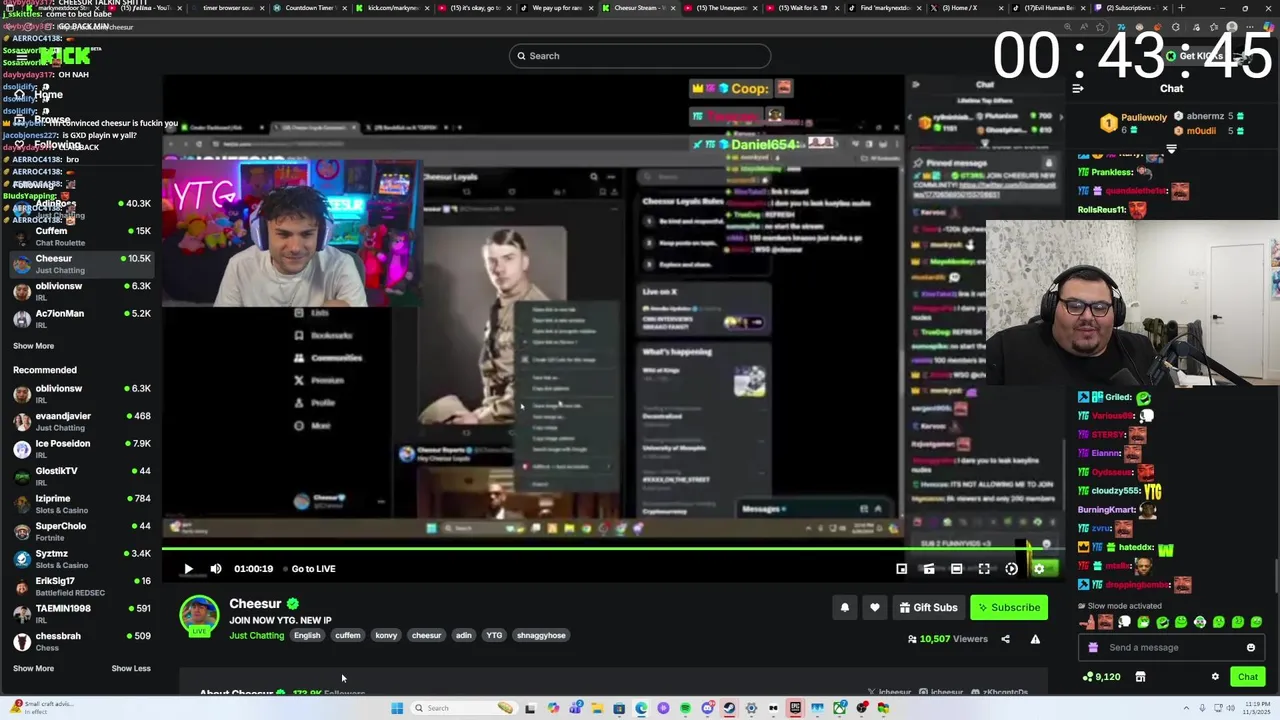Select the cuffem tag
Screen dimensions: 1280x720
pyautogui.click(x=348, y=635)
